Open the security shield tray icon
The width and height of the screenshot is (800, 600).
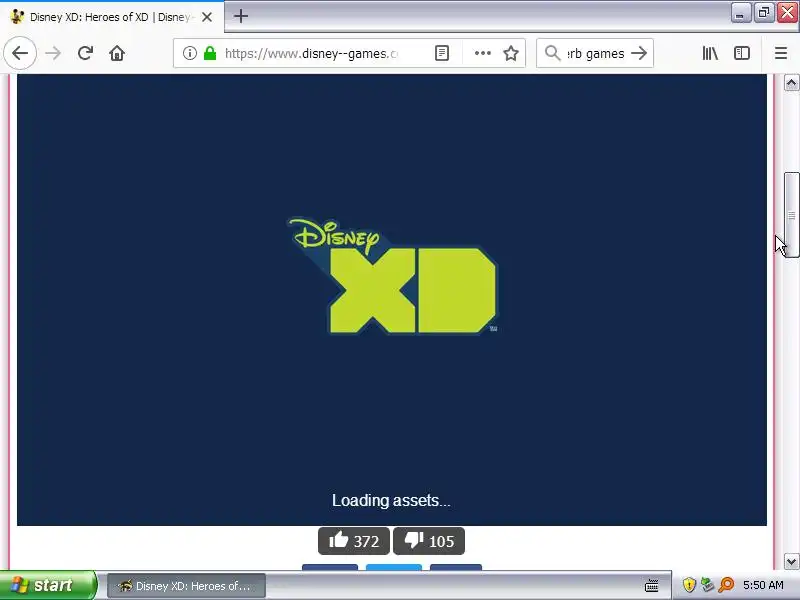(x=689, y=585)
